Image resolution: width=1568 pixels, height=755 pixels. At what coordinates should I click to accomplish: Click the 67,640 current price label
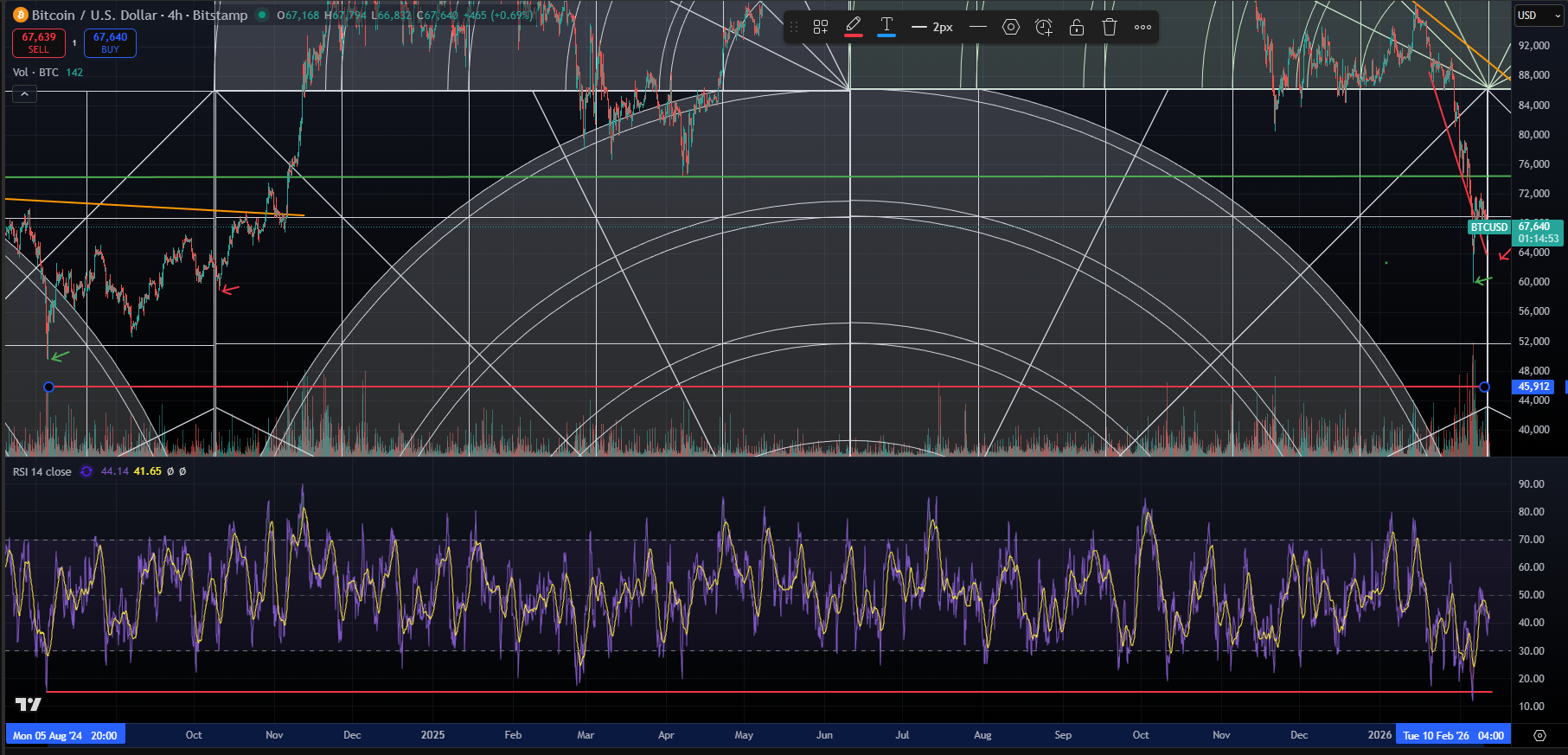tap(1534, 227)
